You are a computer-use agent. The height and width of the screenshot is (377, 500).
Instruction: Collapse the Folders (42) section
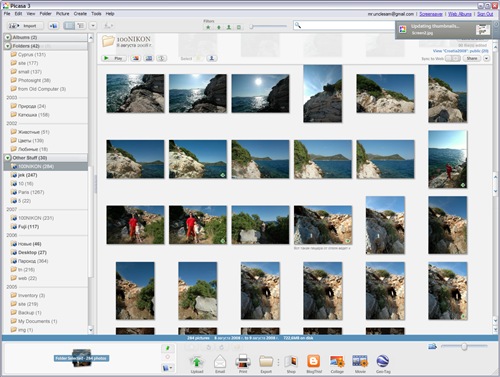click(x=8, y=46)
